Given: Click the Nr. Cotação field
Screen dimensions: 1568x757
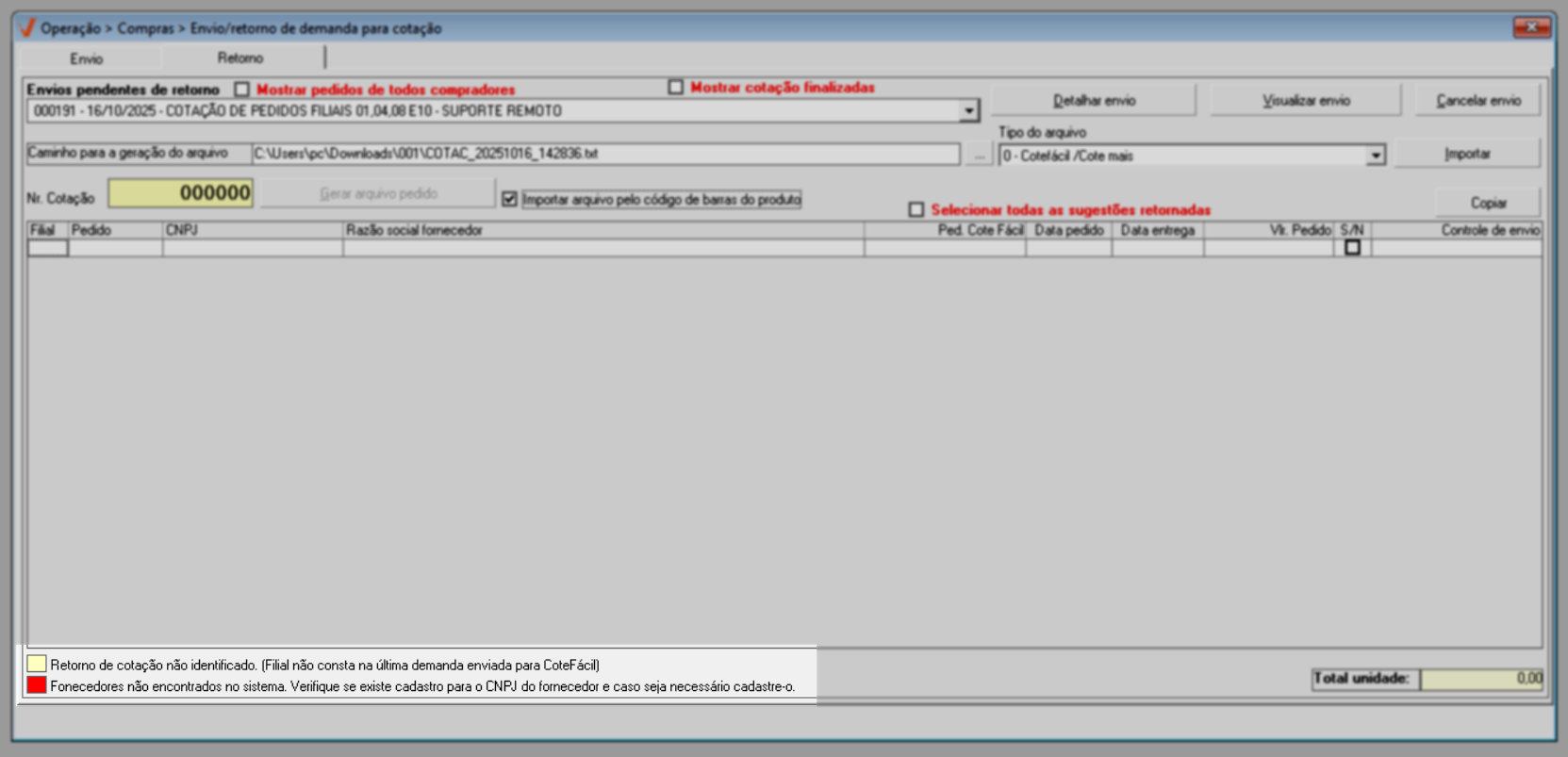Looking at the screenshot, I should (x=181, y=193).
